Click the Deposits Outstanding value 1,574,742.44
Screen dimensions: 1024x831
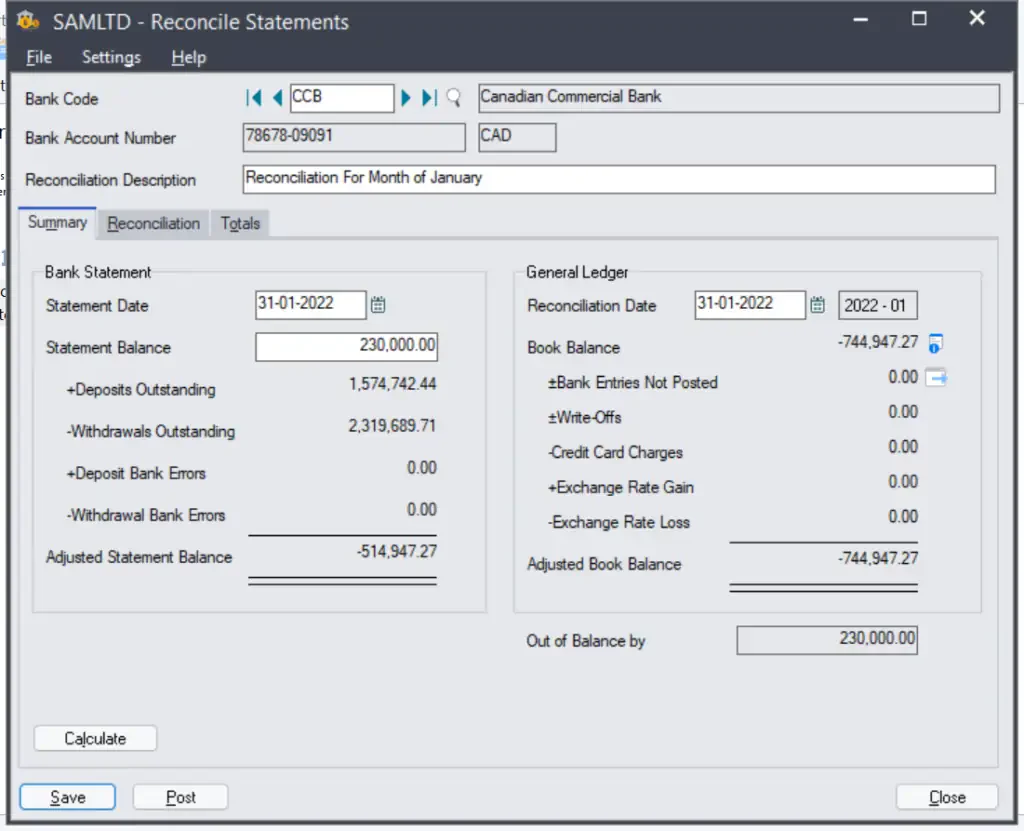392,384
